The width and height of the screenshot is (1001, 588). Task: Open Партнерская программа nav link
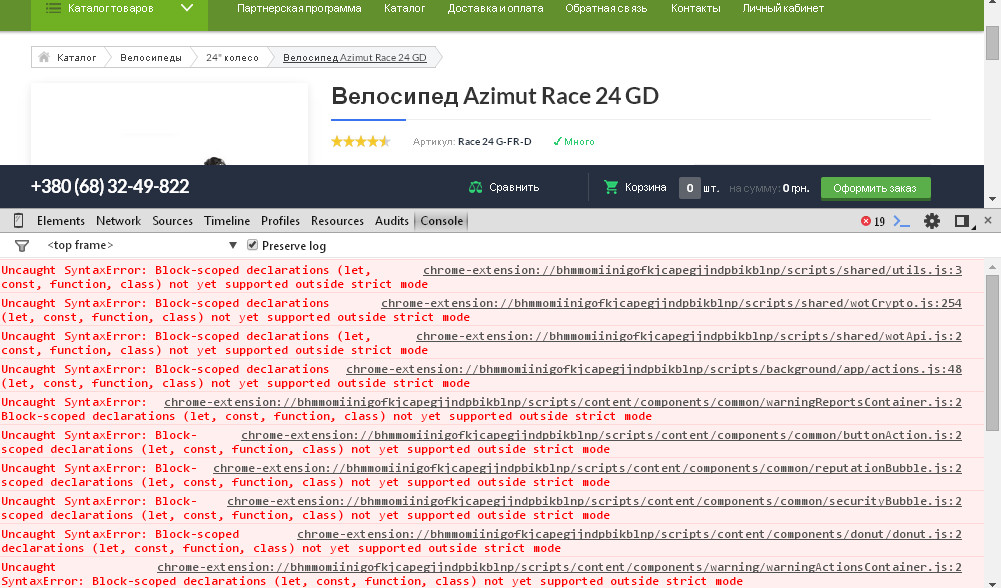299,8
